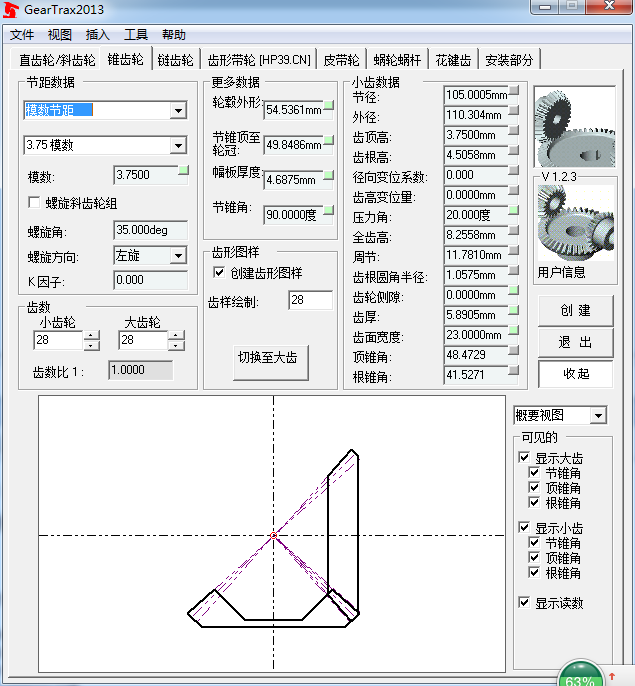The width and height of the screenshot is (635, 686).
Task: Enable 螺旋斜齿轮组 checkbox
Action: tap(34, 203)
